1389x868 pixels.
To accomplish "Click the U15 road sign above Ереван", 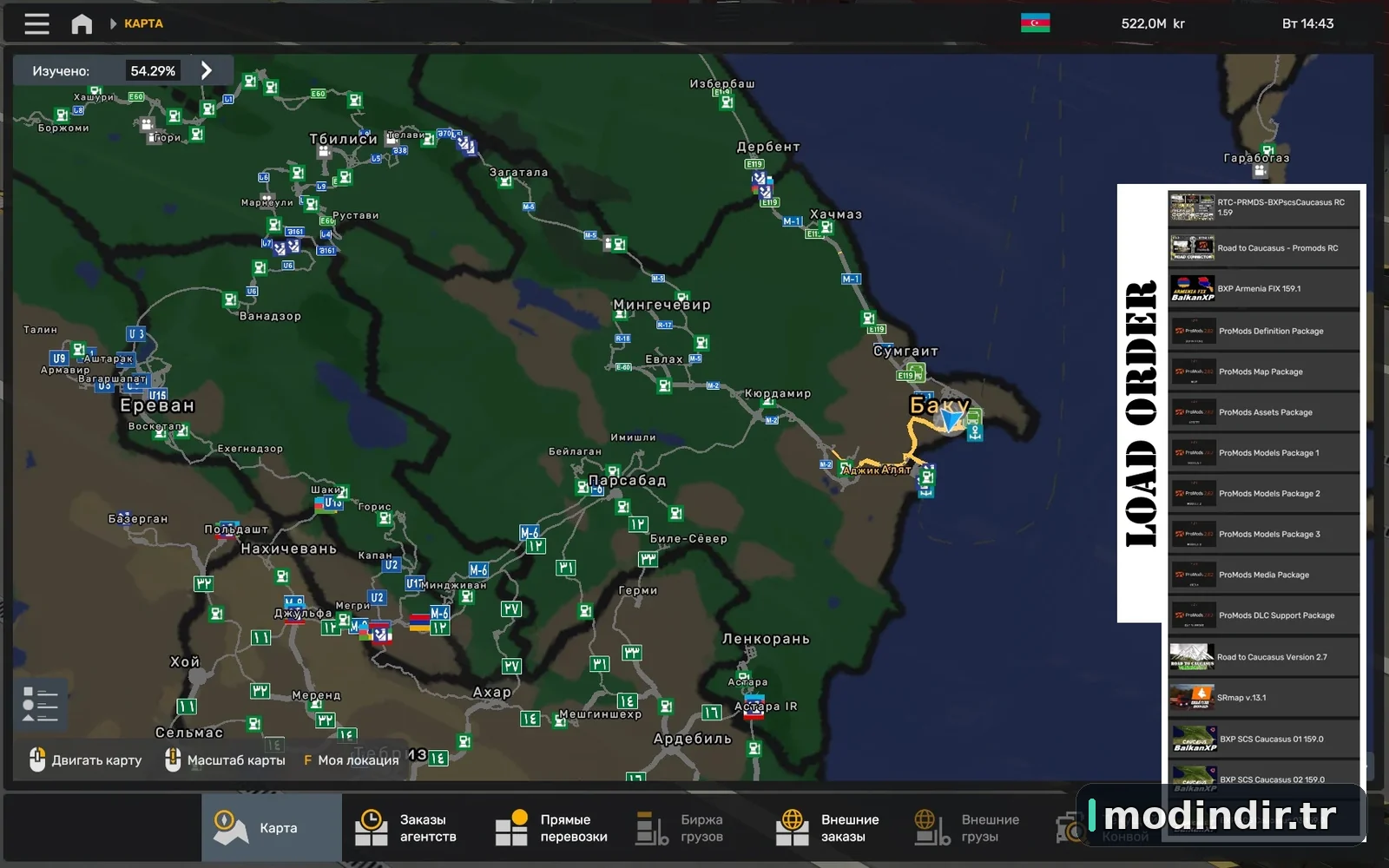I will click(157, 396).
